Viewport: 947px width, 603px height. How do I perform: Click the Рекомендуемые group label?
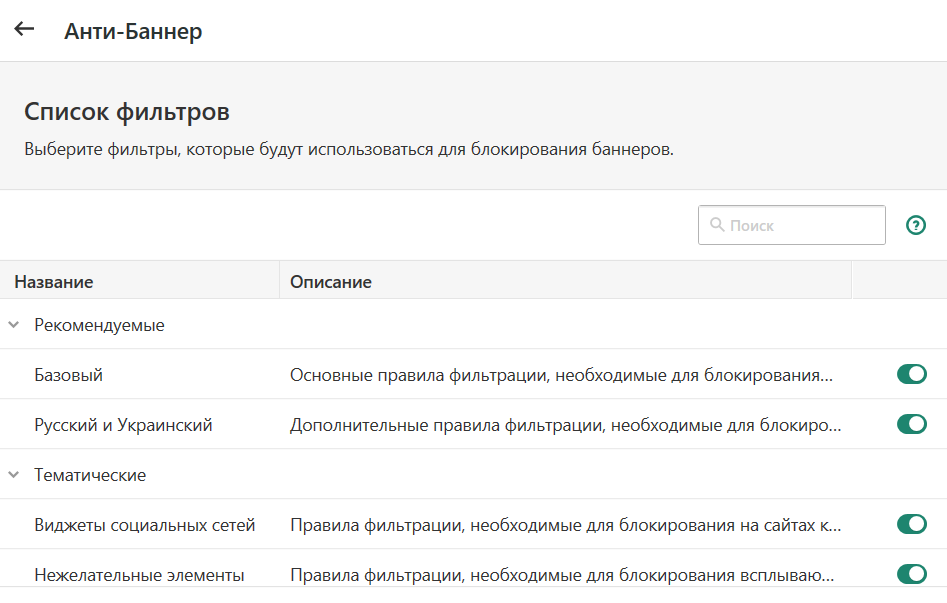pyautogui.click(x=99, y=325)
